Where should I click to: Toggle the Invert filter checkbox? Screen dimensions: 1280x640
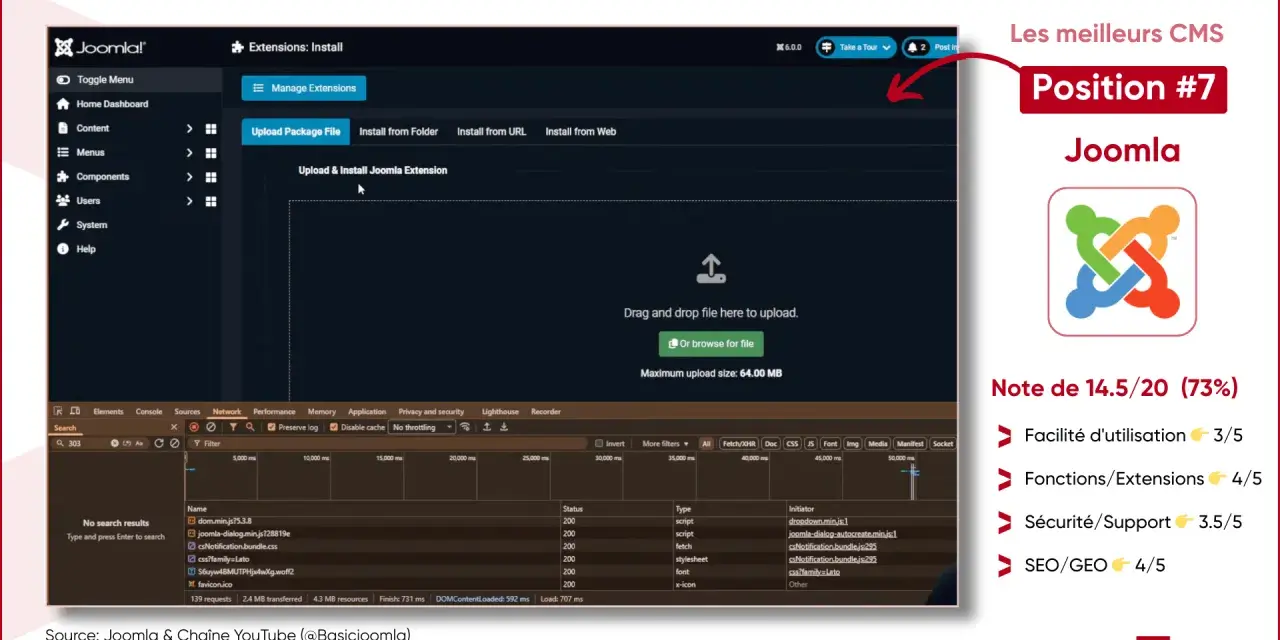click(599, 444)
